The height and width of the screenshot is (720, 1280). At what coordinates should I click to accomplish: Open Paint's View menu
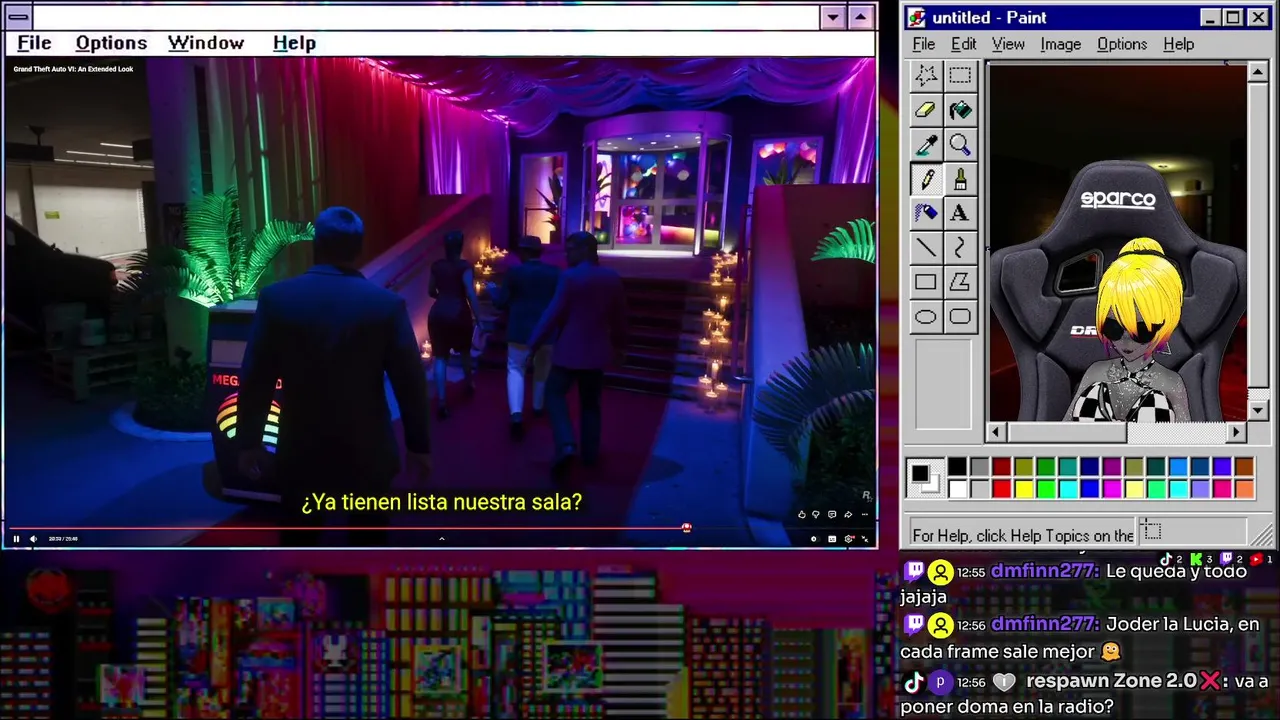[x=1008, y=44]
